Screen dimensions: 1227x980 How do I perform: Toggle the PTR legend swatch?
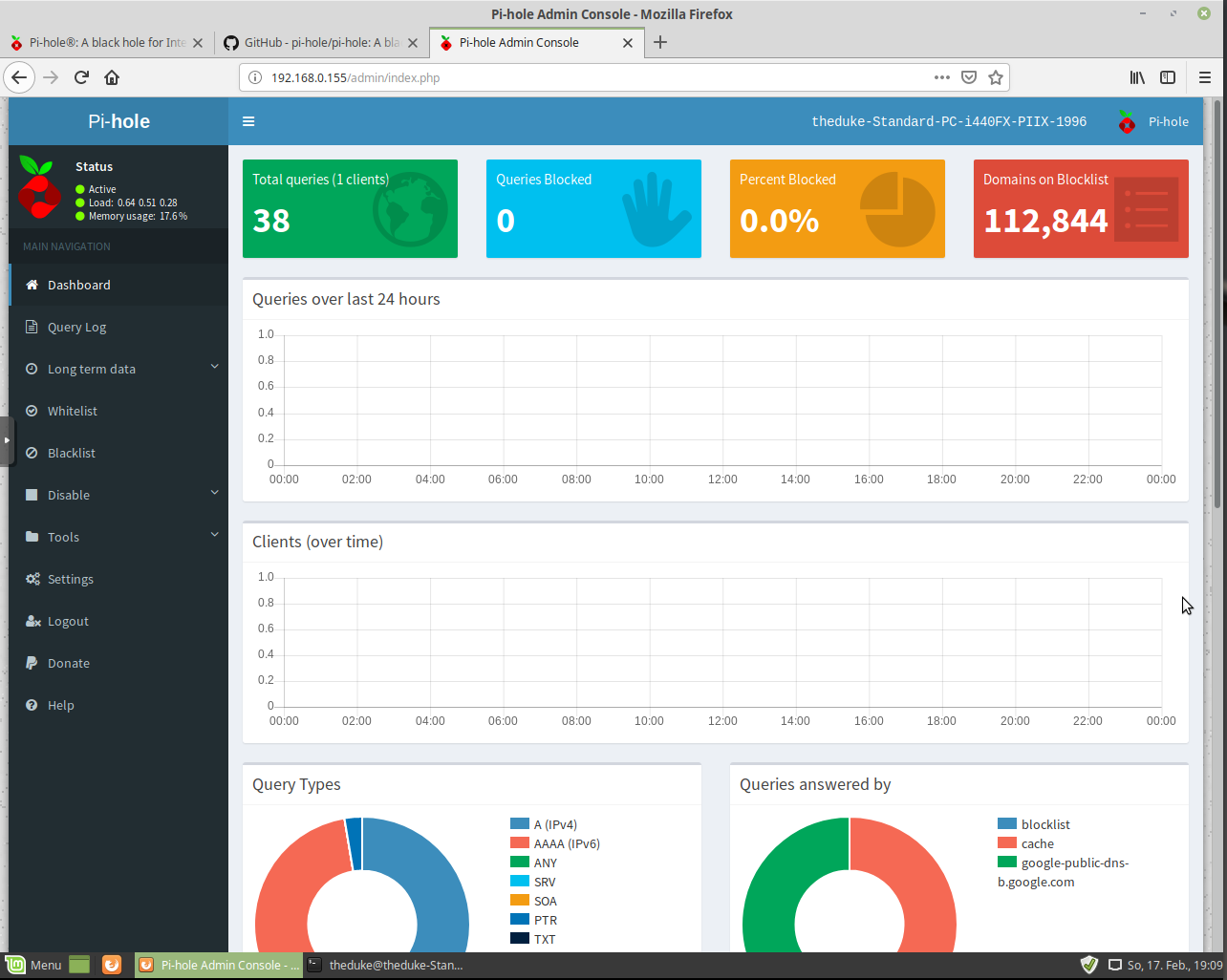tap(520, 919)
